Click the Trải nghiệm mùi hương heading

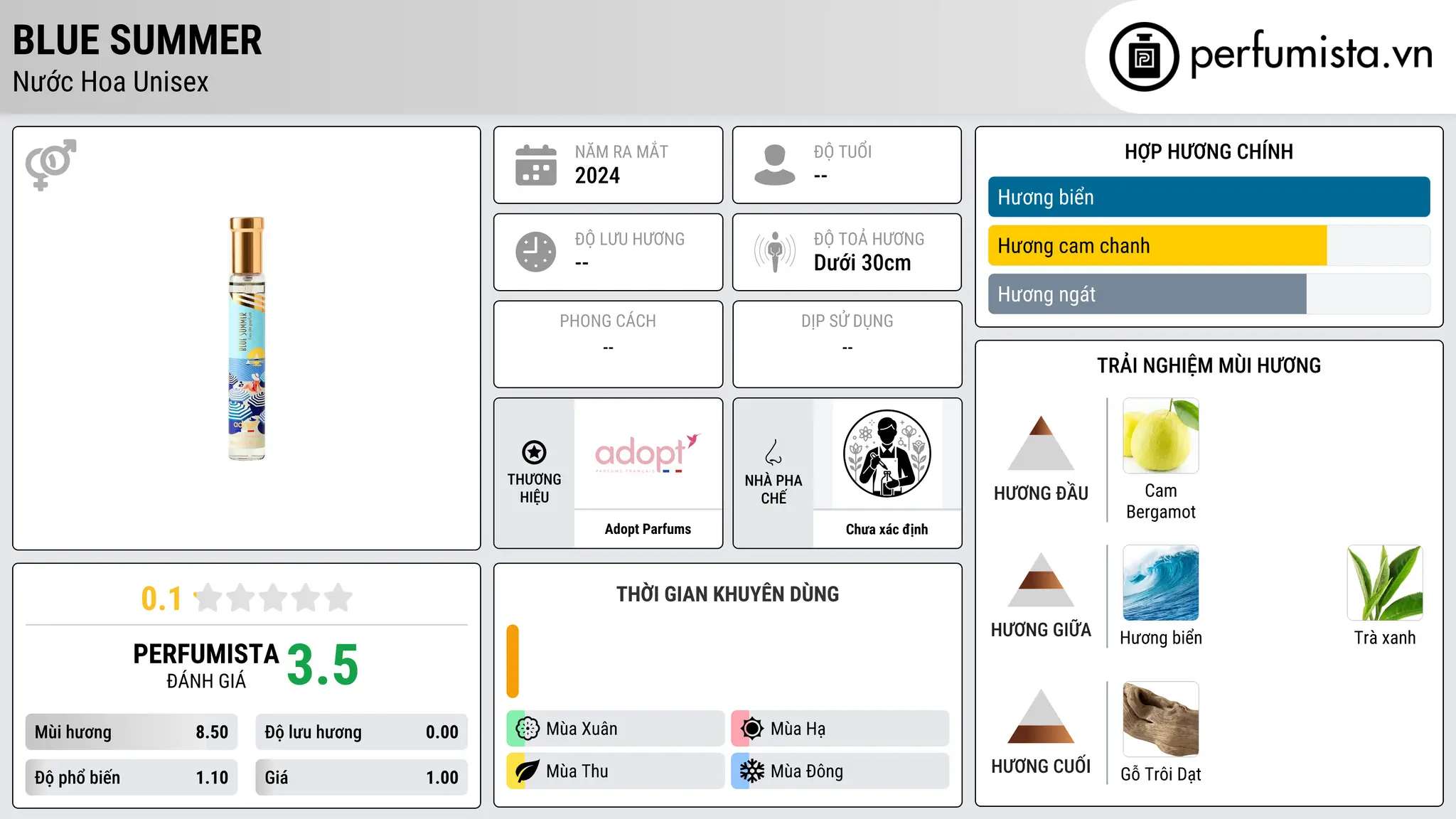point(1209,365)
